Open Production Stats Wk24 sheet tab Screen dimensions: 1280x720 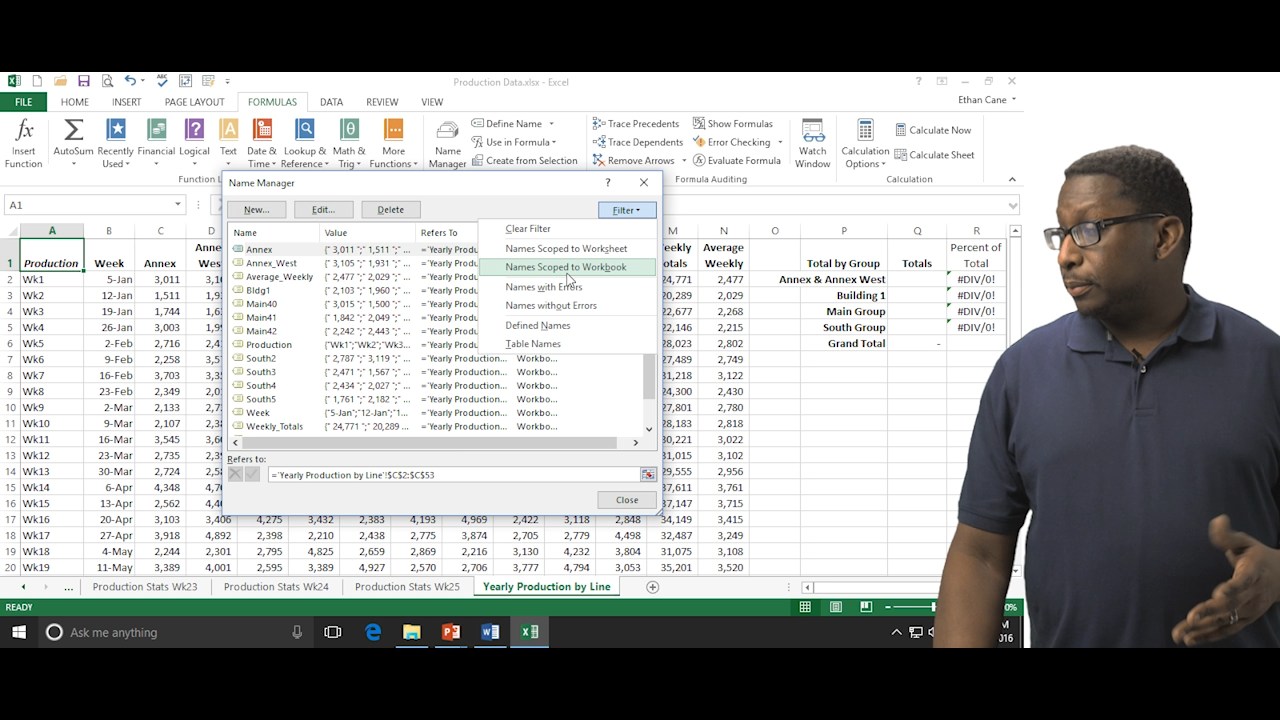(276, 587)
